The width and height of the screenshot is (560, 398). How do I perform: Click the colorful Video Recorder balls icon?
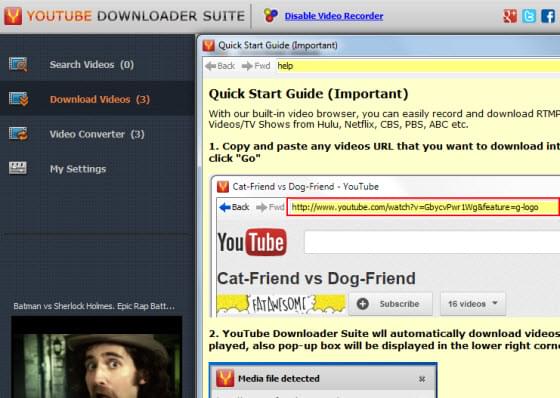[x=270, y=15]
